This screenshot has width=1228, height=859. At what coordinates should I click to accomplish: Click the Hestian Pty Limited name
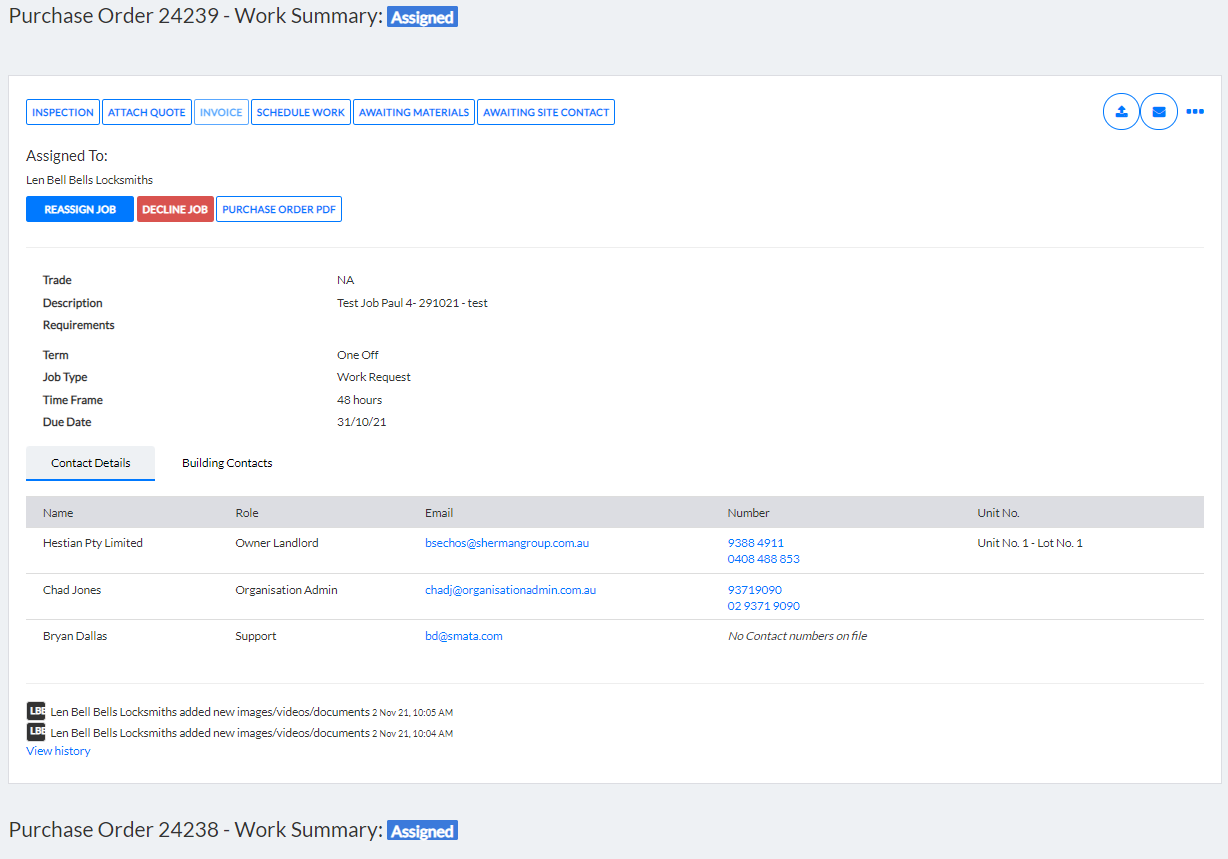(x=93, y=543)
